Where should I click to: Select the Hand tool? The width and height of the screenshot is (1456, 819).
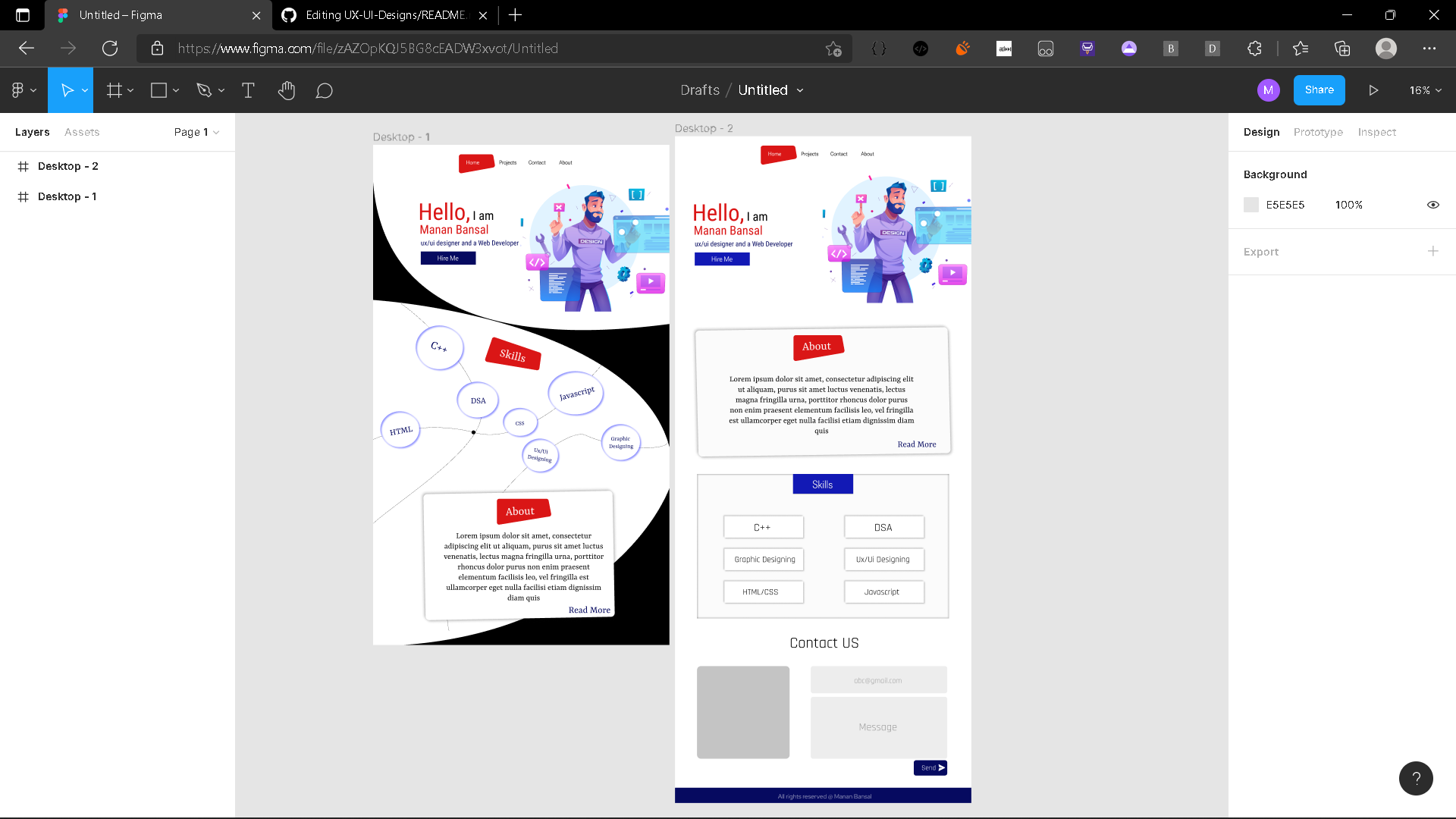click(287, 89)
